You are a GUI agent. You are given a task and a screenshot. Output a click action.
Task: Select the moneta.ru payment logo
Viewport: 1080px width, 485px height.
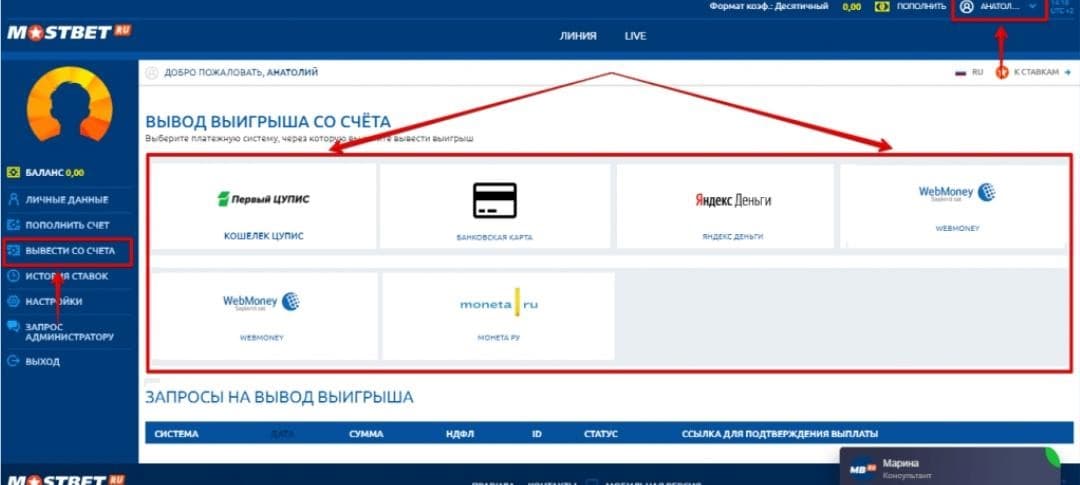(x=499, y=304)
